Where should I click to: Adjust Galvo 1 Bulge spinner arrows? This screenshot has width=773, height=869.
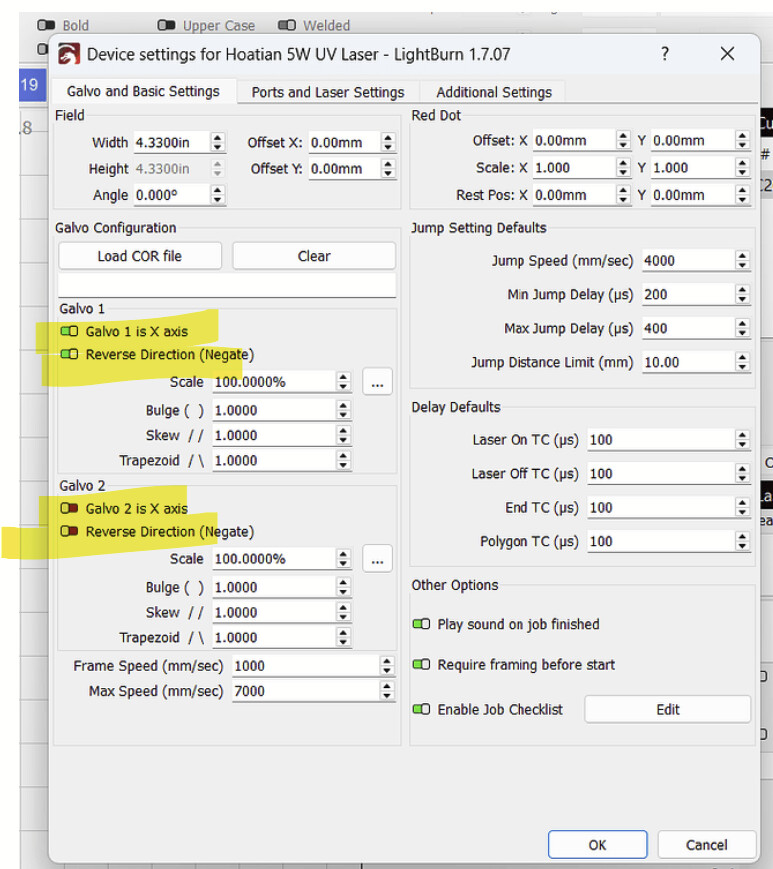344,410
